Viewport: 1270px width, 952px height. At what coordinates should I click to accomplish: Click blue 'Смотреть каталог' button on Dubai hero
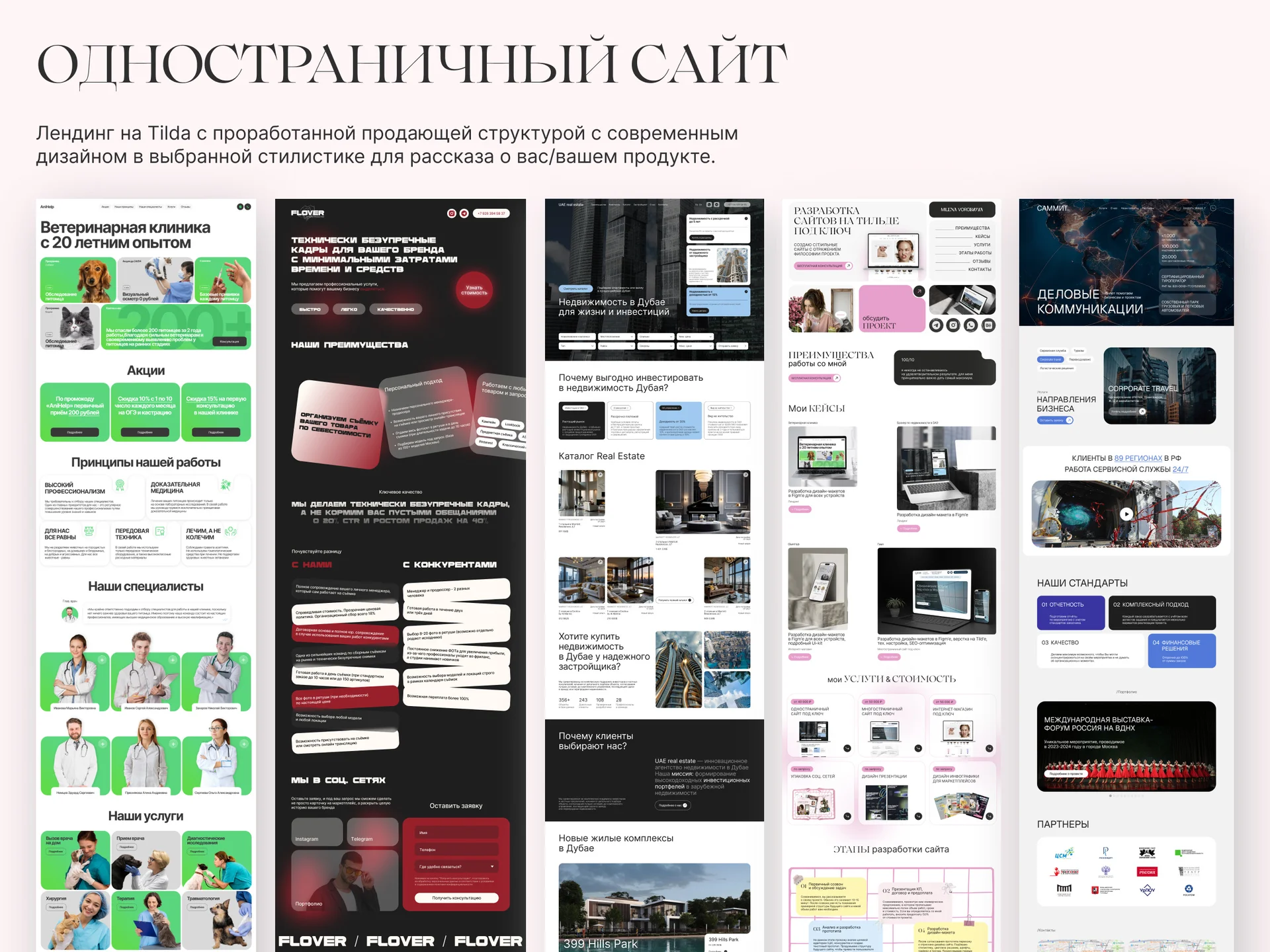[575, 289]
